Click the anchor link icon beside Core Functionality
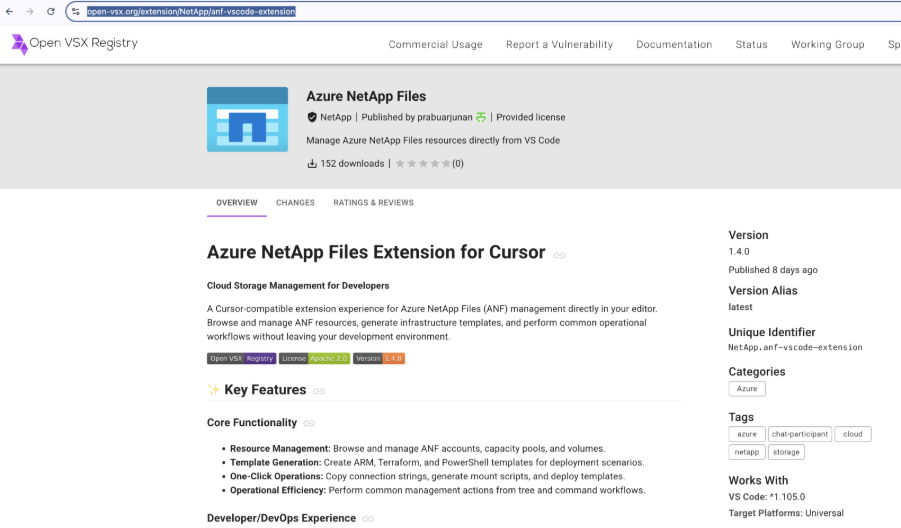The width and height of the screenshot is (901, 528). tap(309, 423)
